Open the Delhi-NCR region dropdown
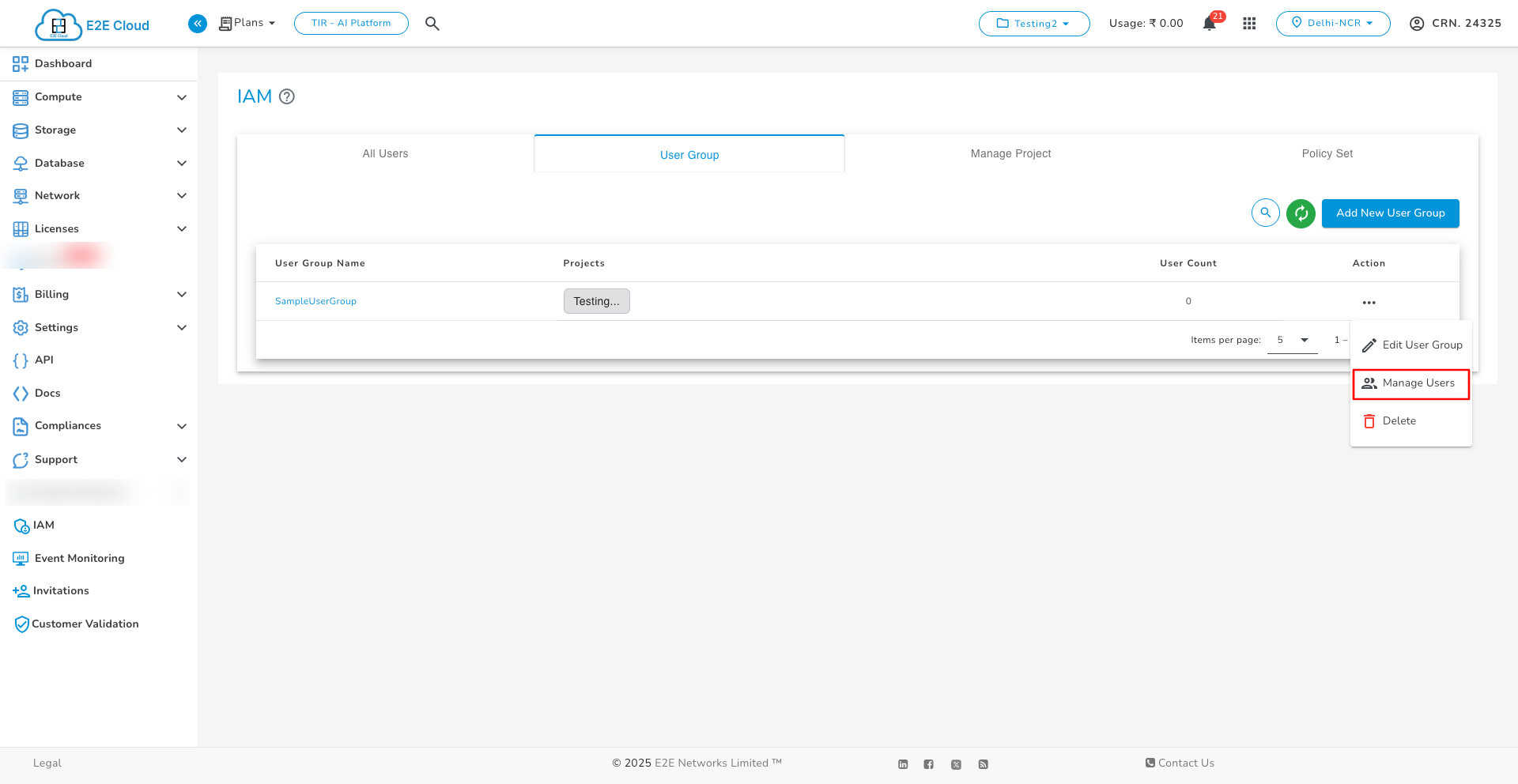 click(x=1333, y=24)
